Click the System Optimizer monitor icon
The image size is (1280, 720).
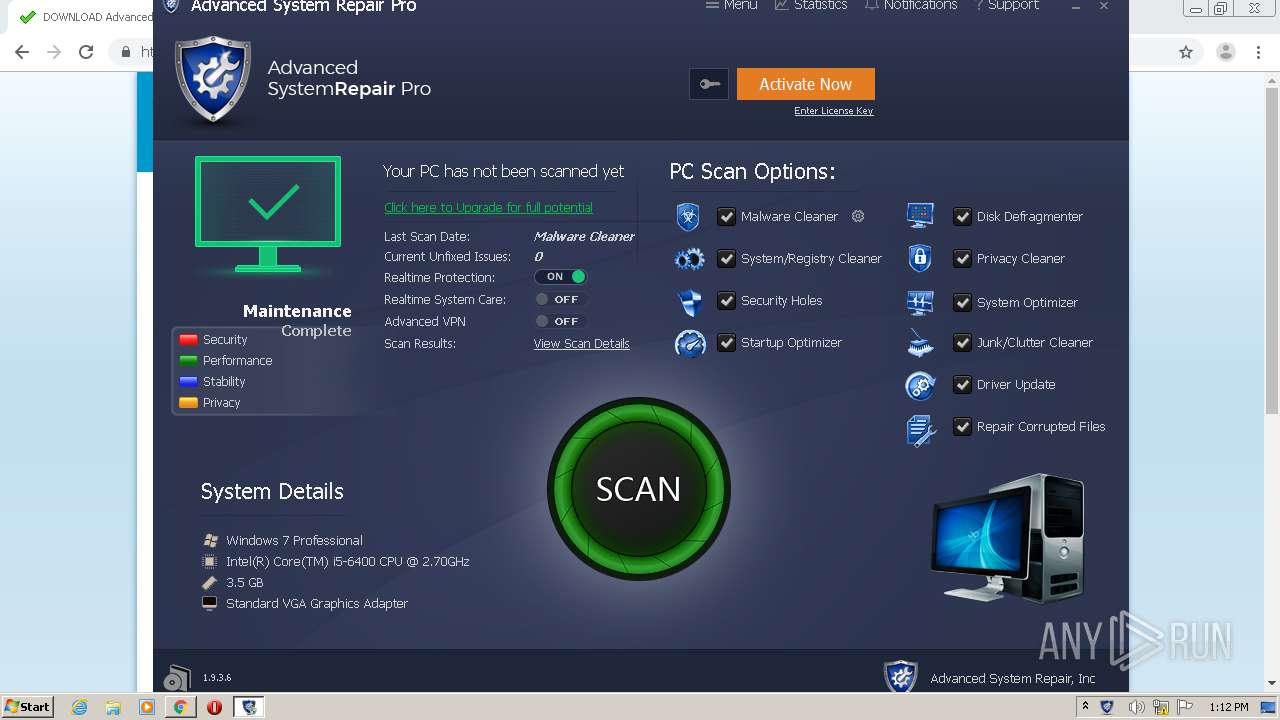click(920, 302)
